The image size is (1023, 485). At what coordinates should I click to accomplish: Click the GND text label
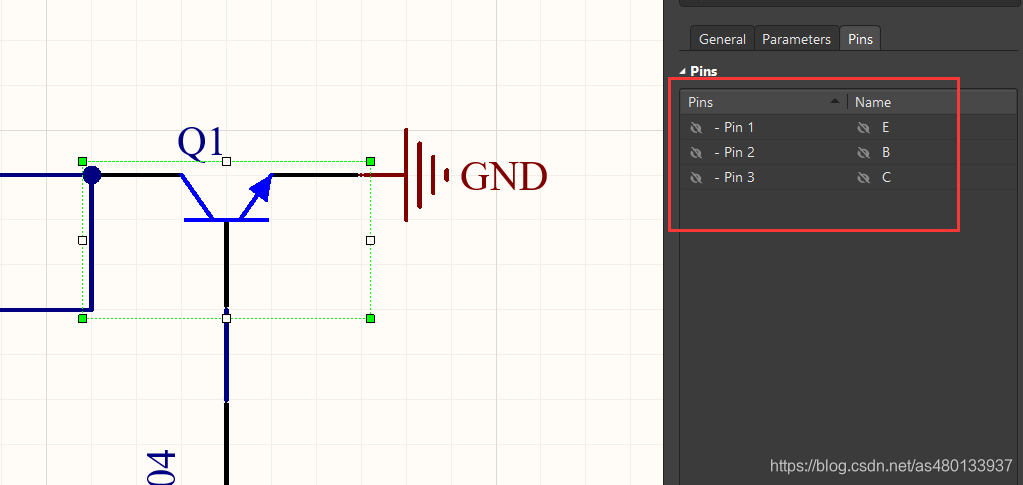point(503,177)
